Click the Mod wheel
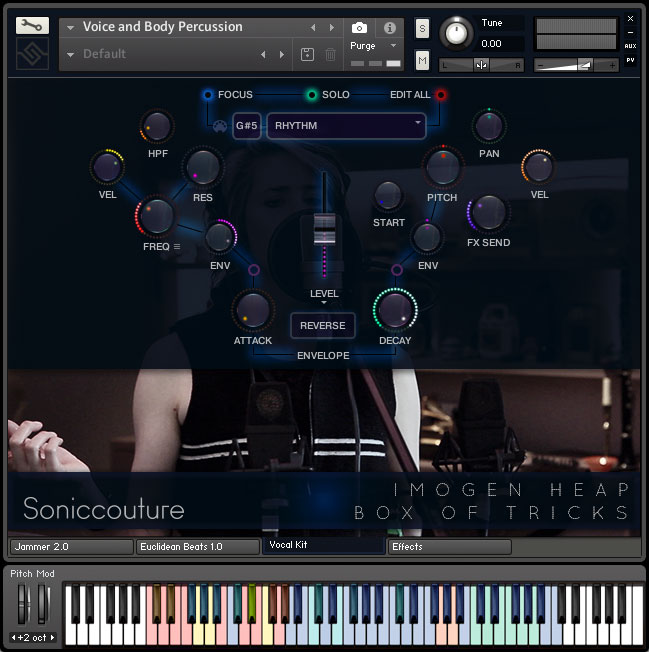The image size is (649, 652). (43, 604)
